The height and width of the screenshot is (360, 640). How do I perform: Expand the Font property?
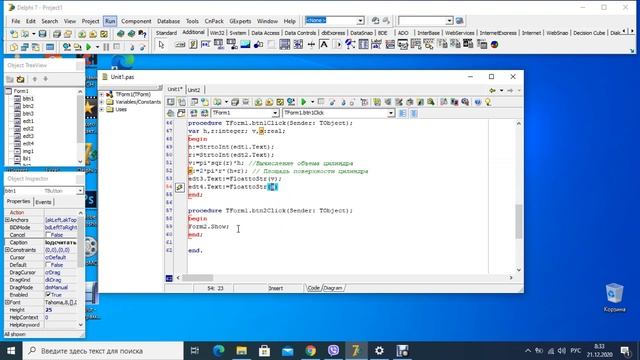tap(7, 302)
